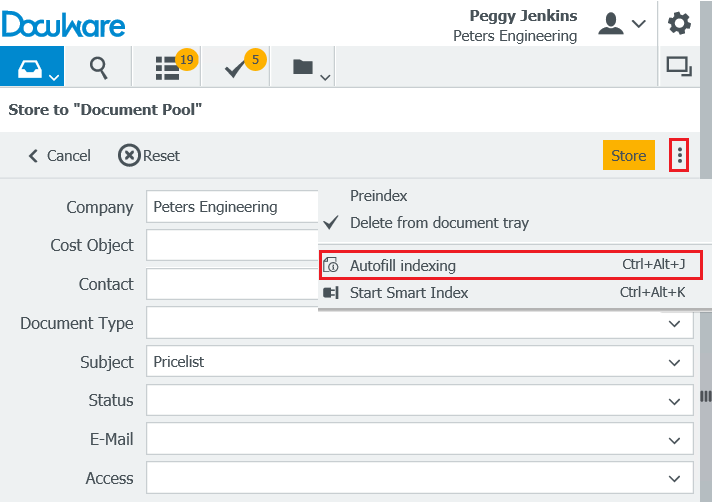This screenshot has height=502, width=712.
Task: Click Cancel to go back
Action: 59,155
